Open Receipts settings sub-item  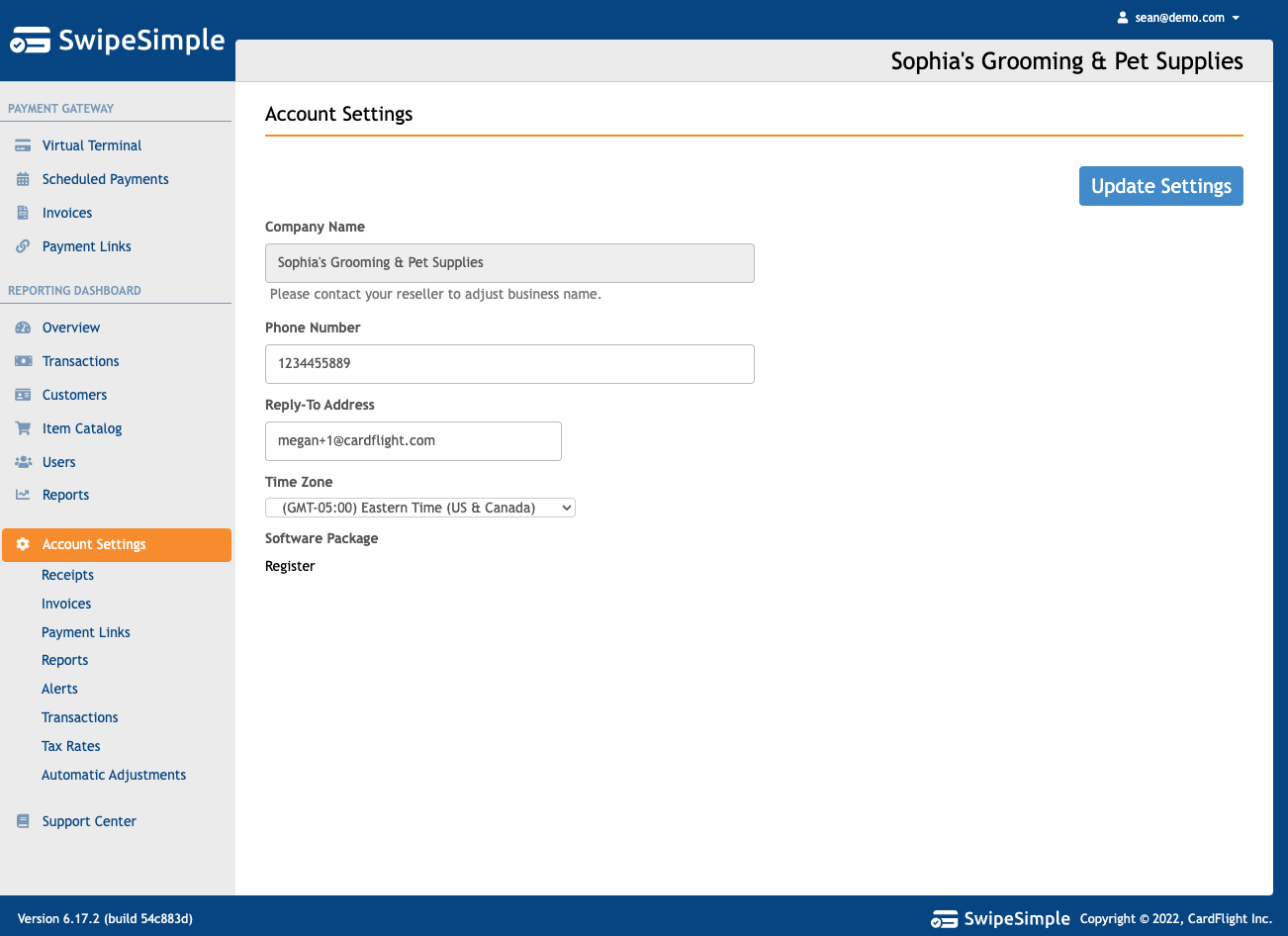point(68,575)
